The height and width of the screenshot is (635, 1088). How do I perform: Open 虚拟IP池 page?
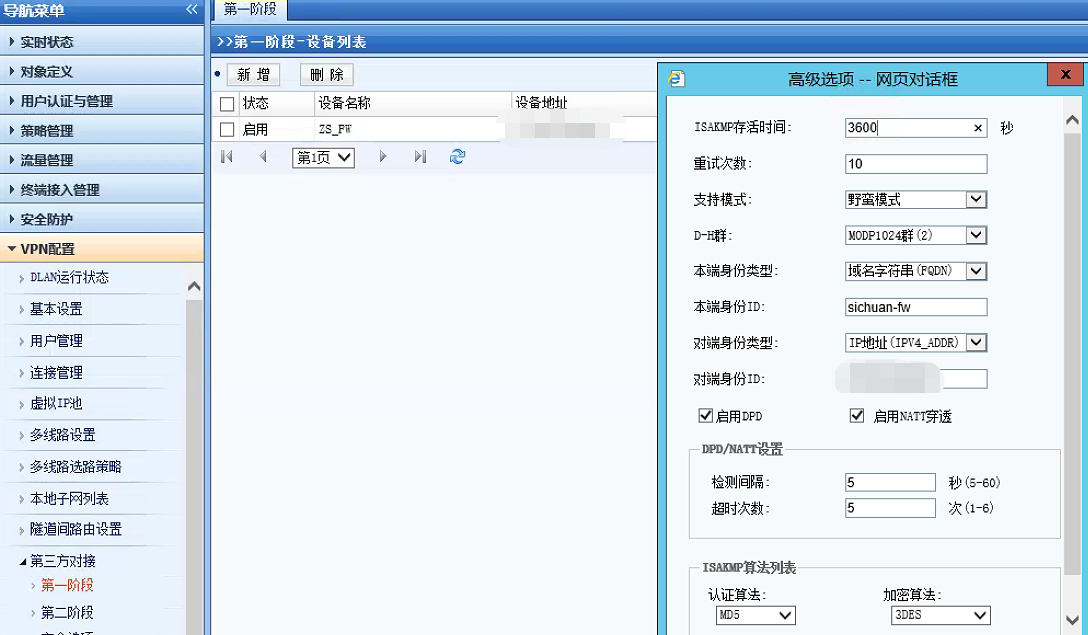[x=56, y=403]
